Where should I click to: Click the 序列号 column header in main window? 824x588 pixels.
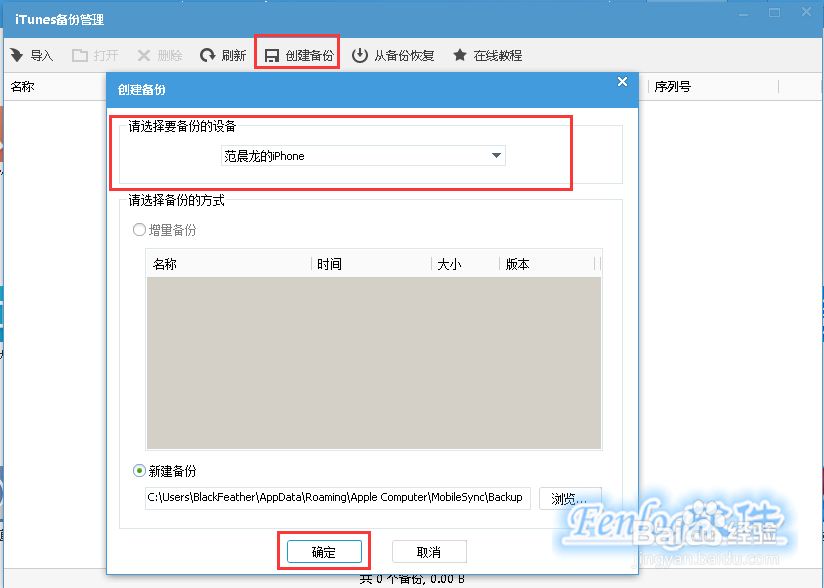click(x=713, y=87)
